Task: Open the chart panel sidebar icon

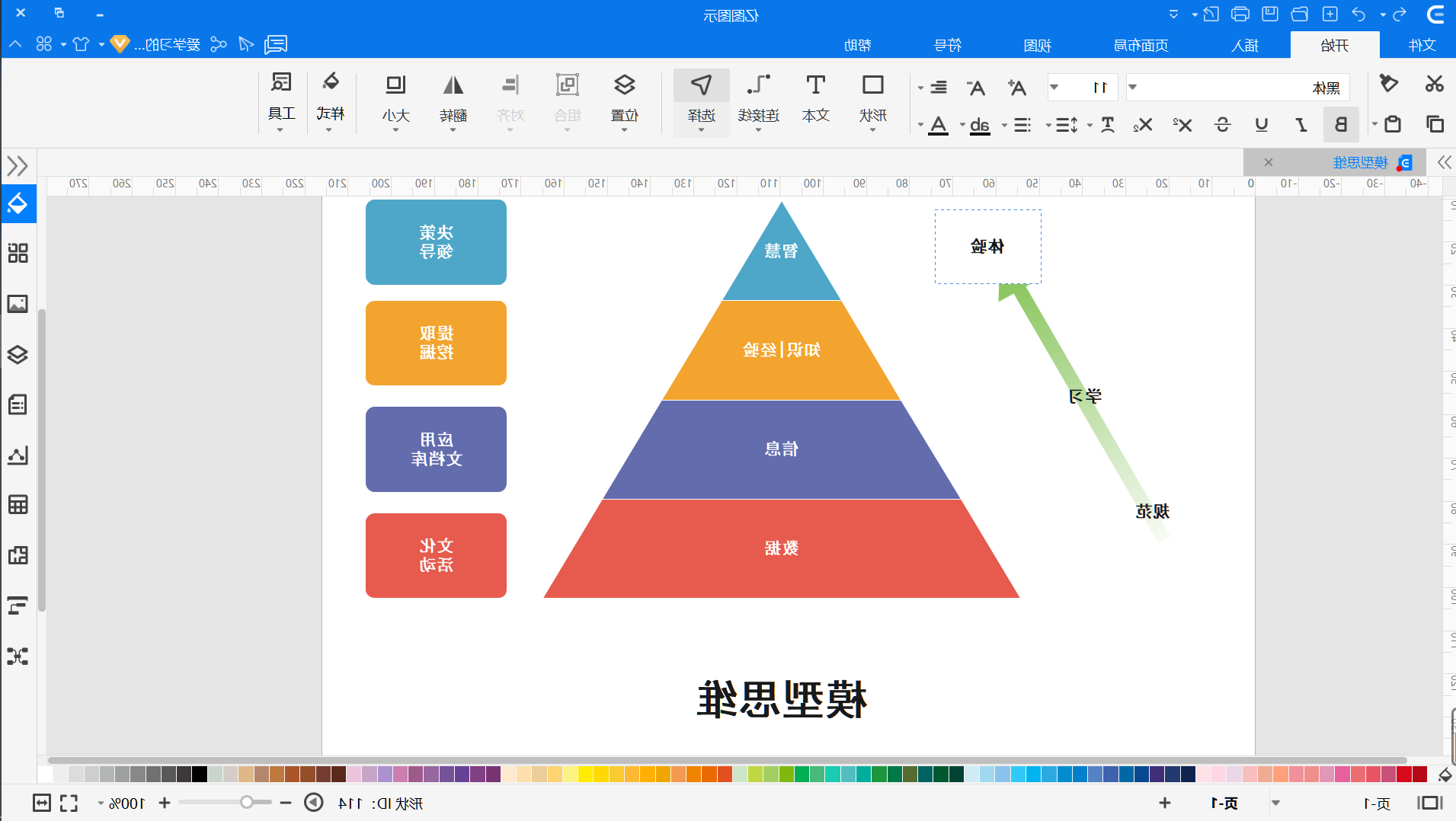Action: point(18,455)
